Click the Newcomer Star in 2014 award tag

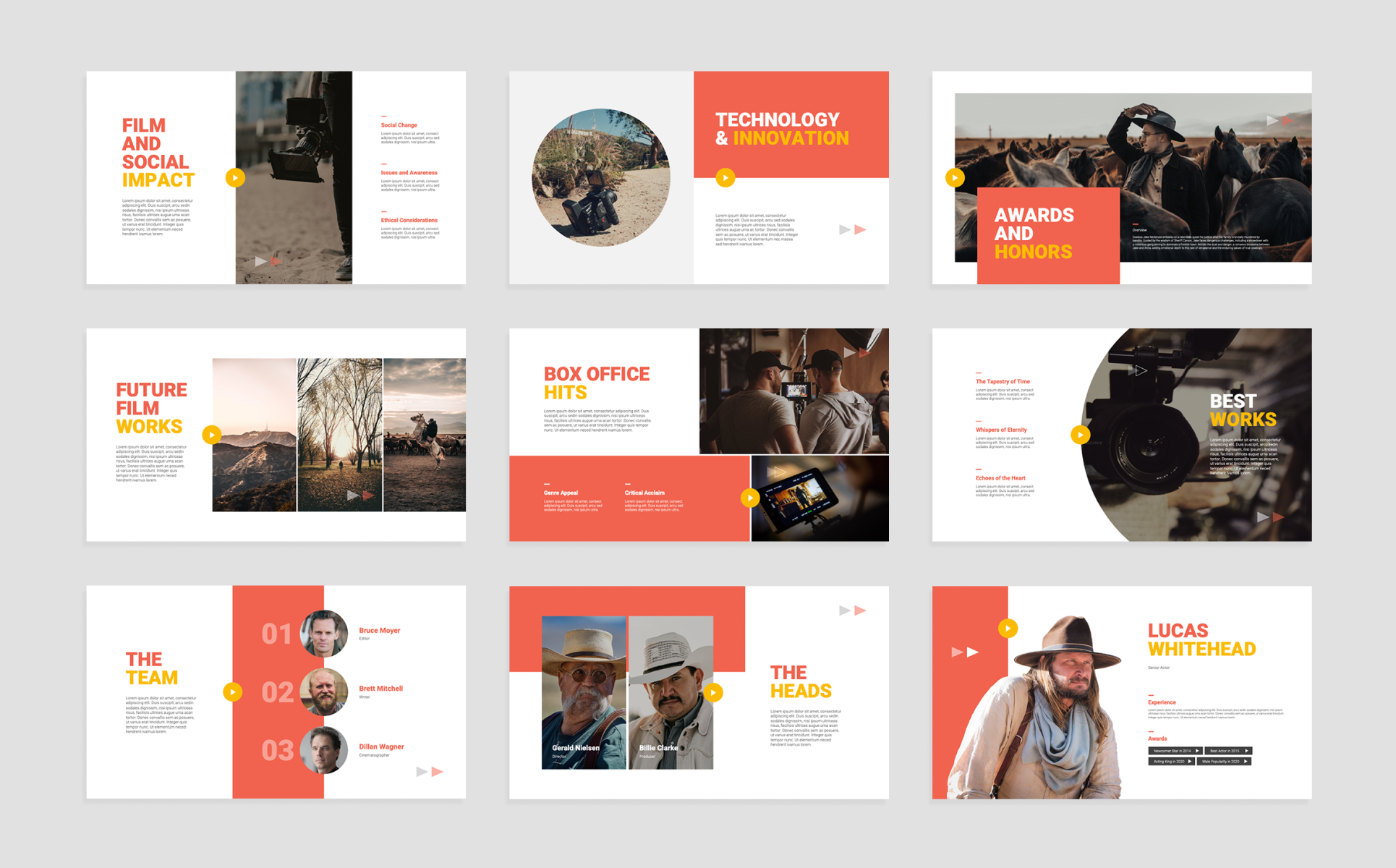tap(1175, 751)
